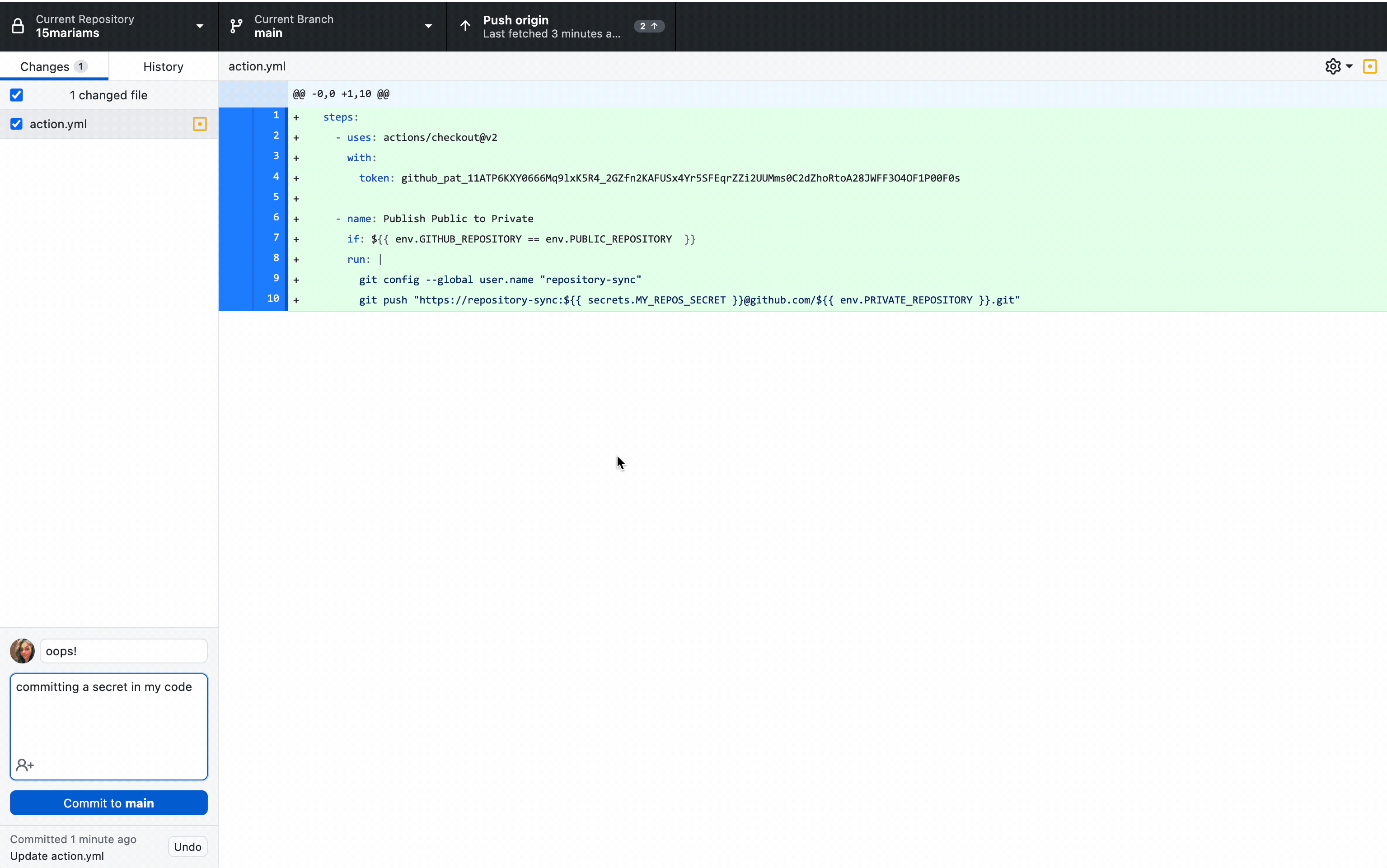Uncheck the action.yml file checkbox
The image size is (1387, 868).
[x=17, y=124]
